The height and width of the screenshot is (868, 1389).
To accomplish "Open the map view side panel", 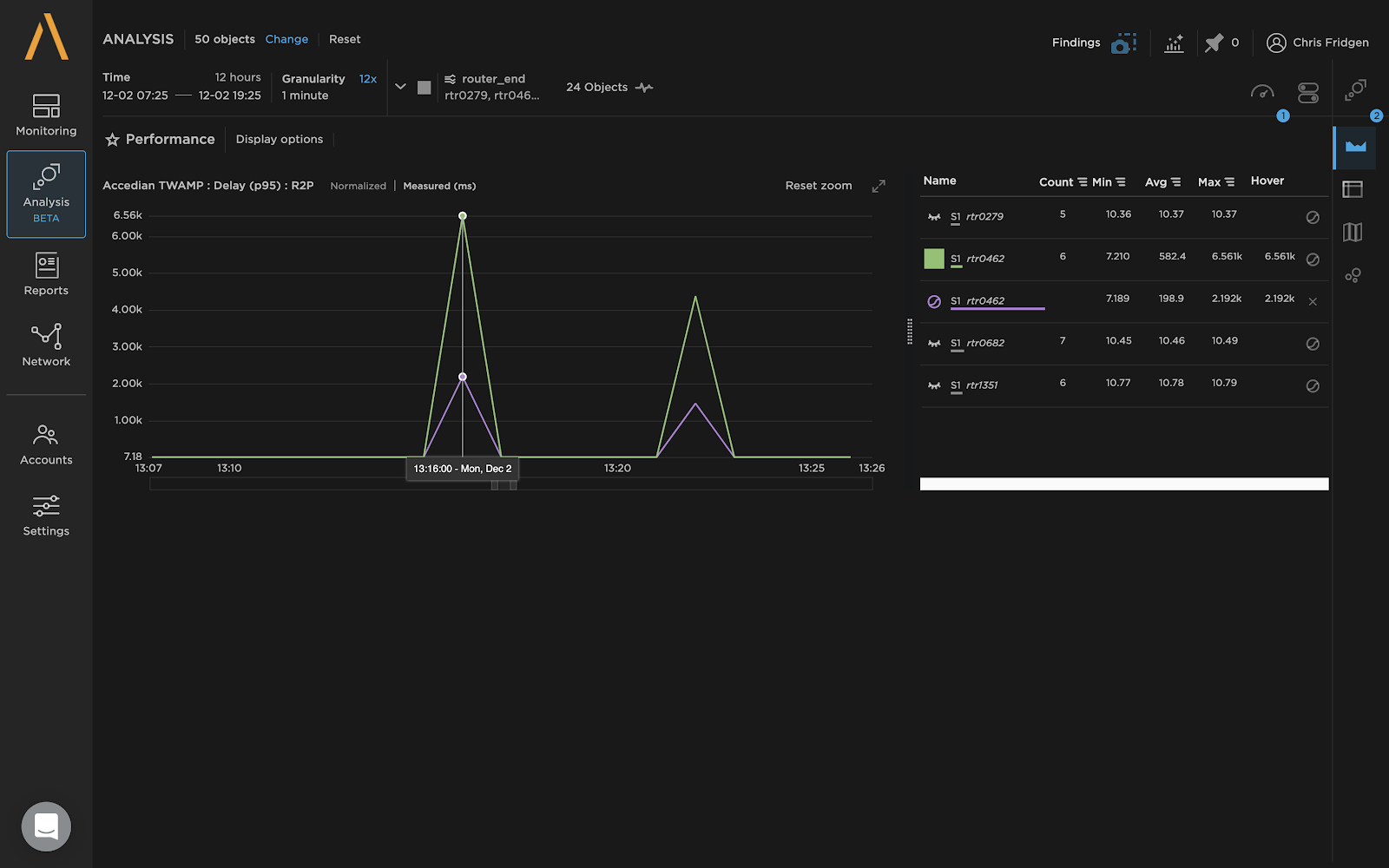I will 1353,232.
